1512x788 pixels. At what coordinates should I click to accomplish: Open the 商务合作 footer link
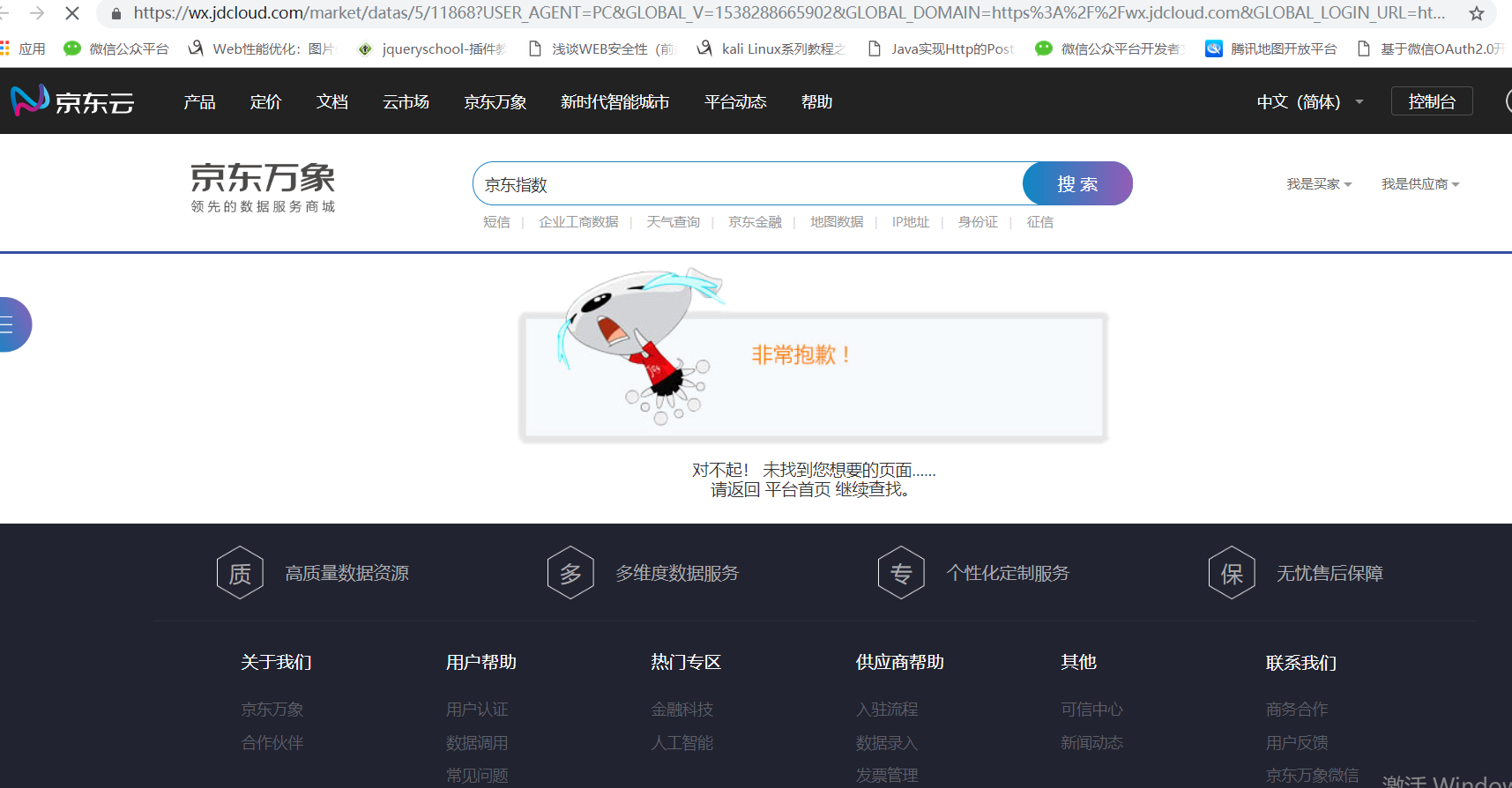[1297, 709]
